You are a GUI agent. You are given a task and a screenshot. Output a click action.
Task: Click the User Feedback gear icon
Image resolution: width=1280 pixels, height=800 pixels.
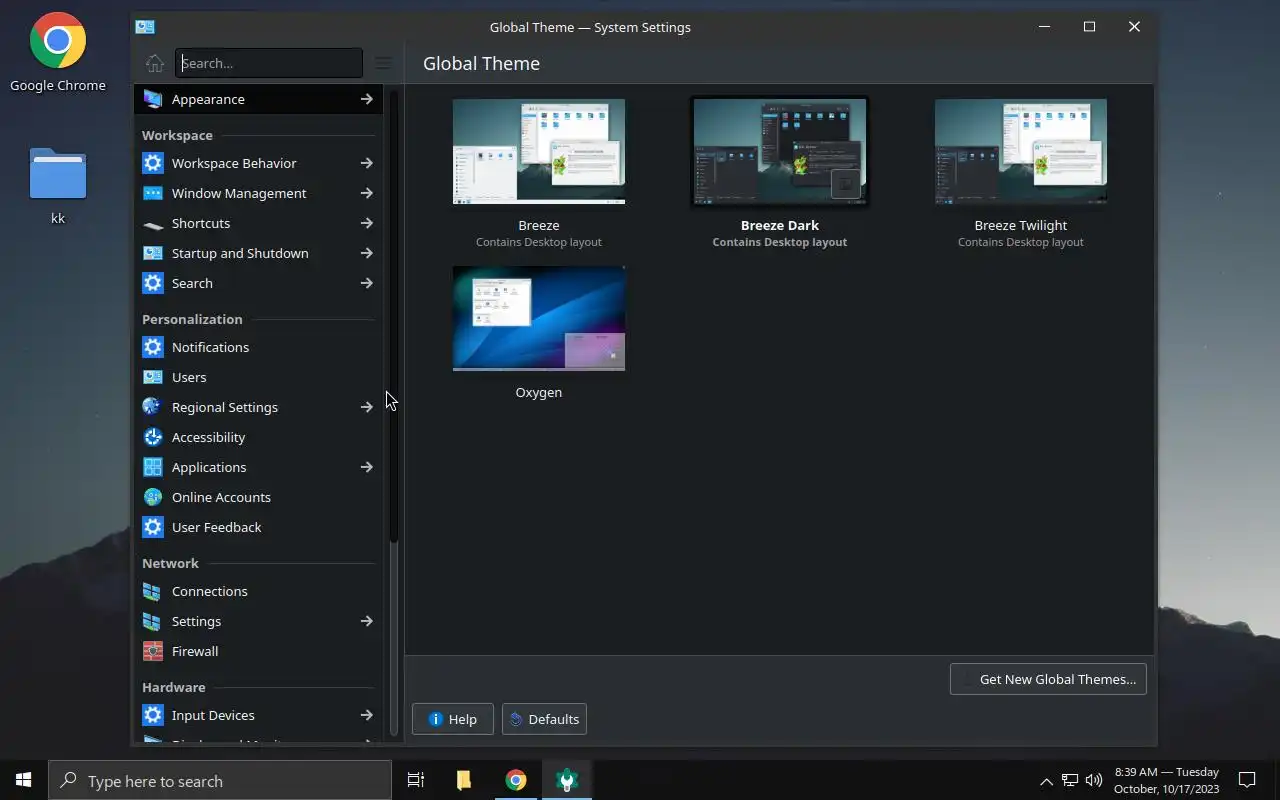[x=152, y=527]
